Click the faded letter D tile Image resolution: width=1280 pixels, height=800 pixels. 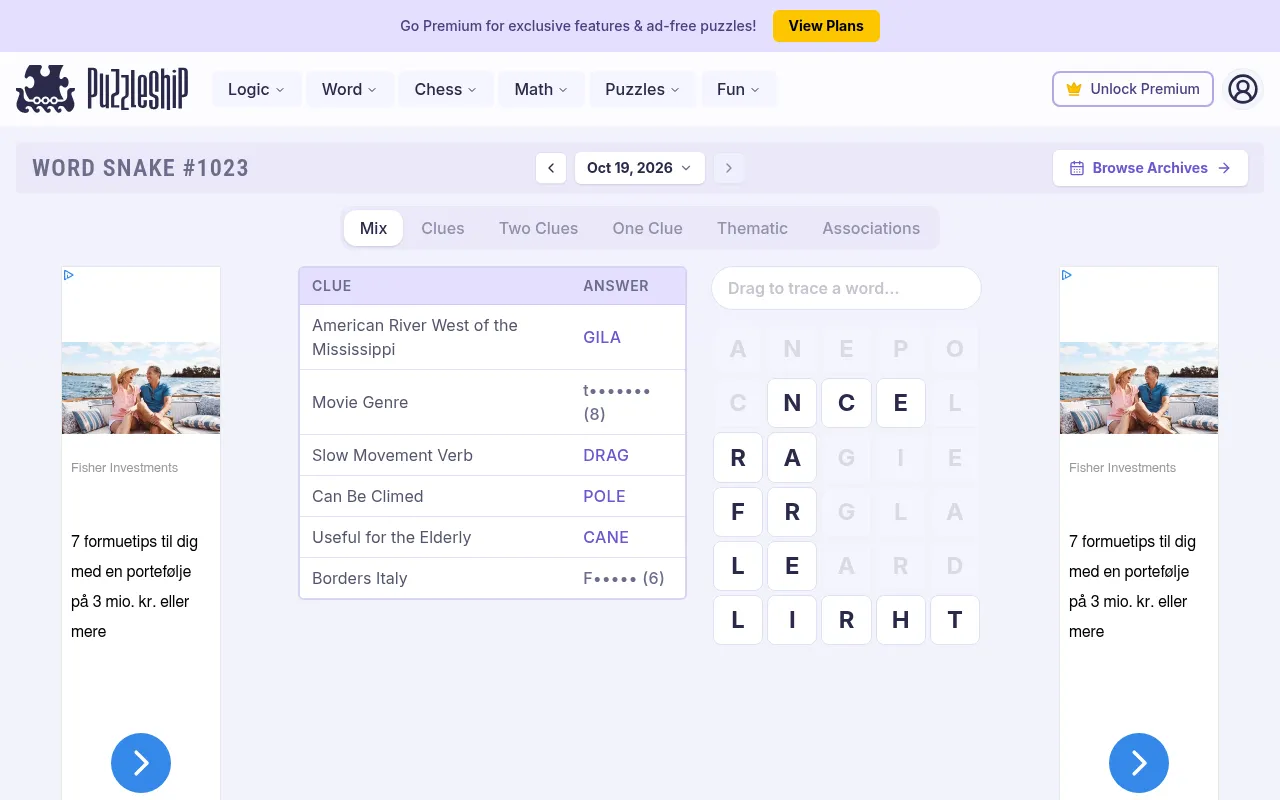955,566
